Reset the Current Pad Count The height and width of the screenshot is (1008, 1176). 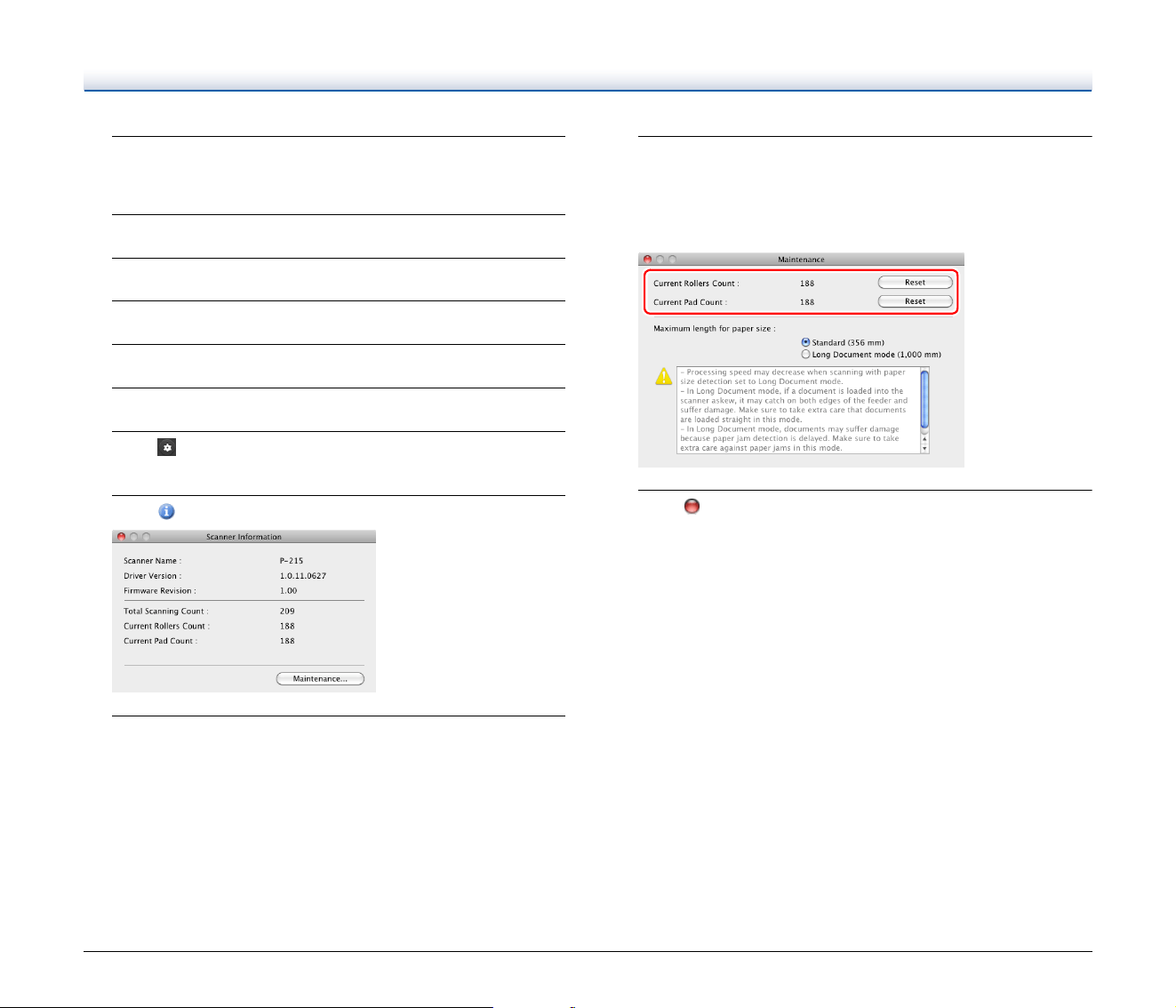coord(915,301)
